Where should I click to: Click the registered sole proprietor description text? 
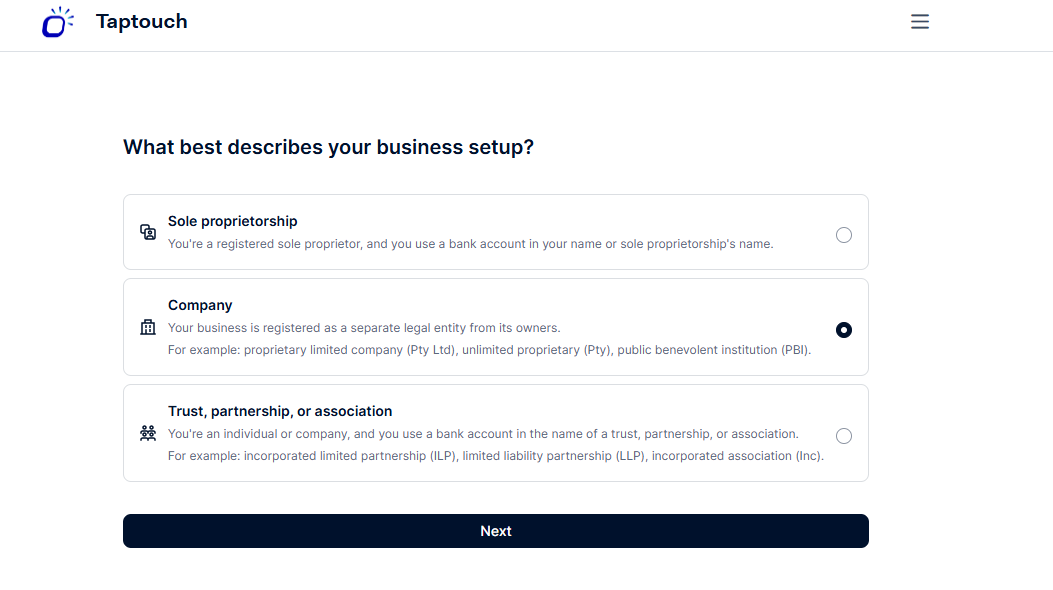click(x=470, y=244)
